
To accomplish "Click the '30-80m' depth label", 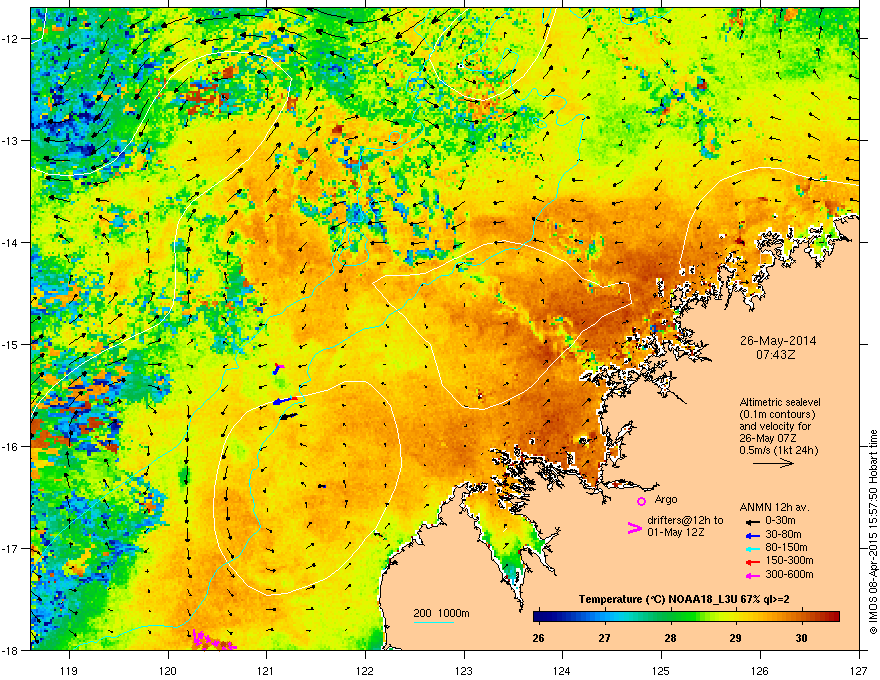I will [x=783, y=535].
